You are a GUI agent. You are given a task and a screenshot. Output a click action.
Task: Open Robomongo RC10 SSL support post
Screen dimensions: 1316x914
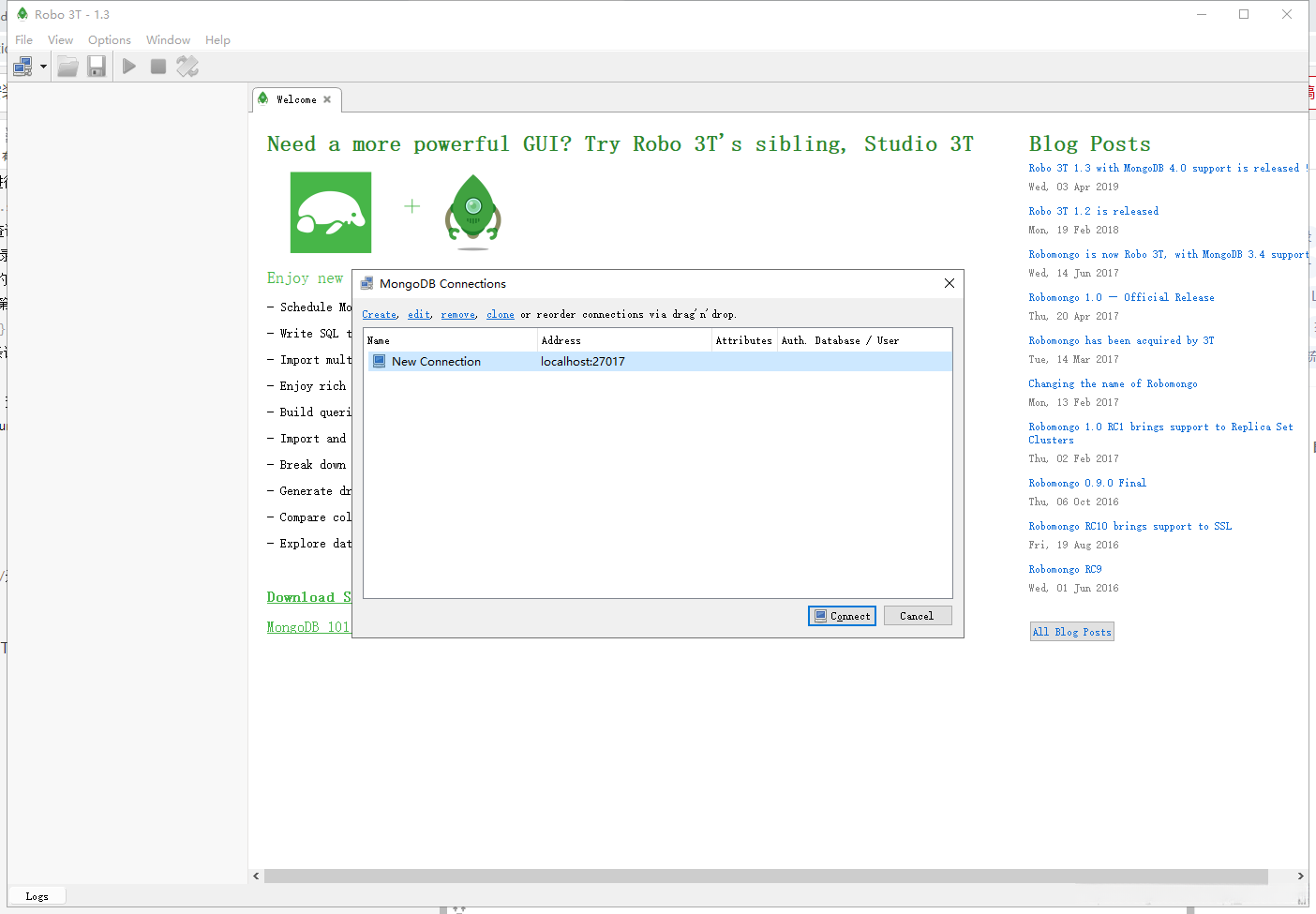point(1130,527)
